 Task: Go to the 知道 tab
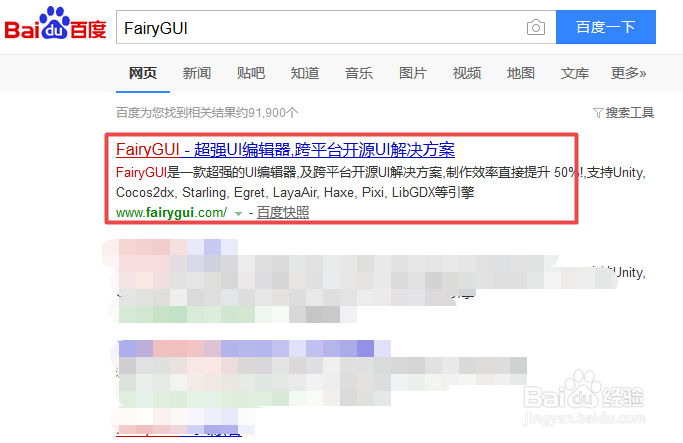[305, 73]
